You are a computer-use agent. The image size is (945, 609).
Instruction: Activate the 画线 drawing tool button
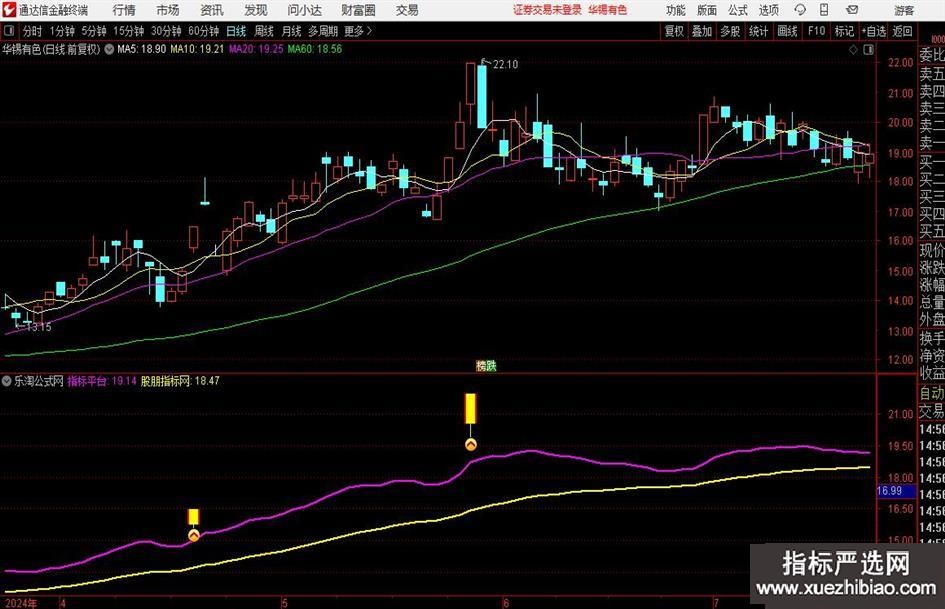[787, 31]
